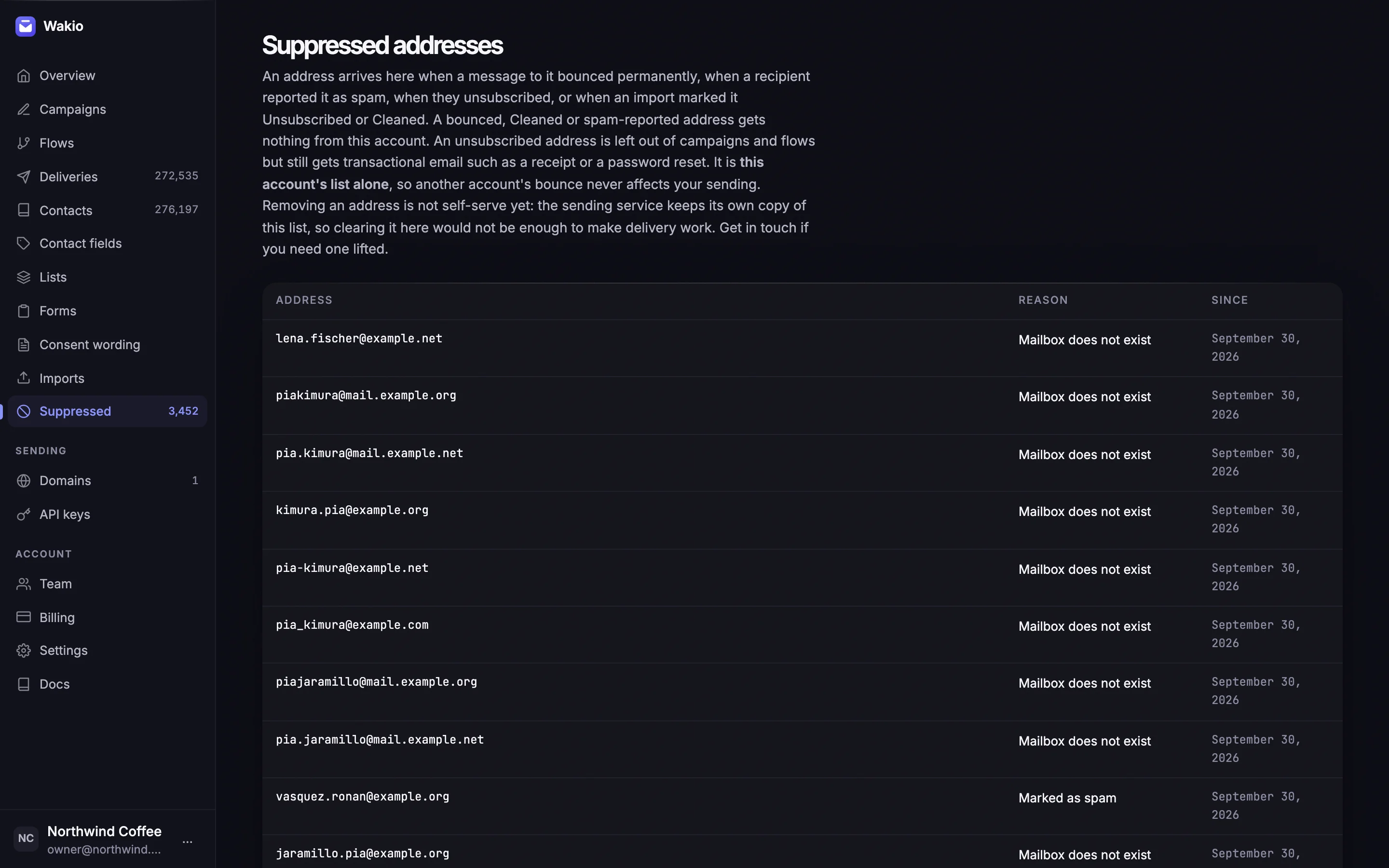Select the piakimura@mail.example.org address
Screen dimensions: 1389x868
point(366,395)
